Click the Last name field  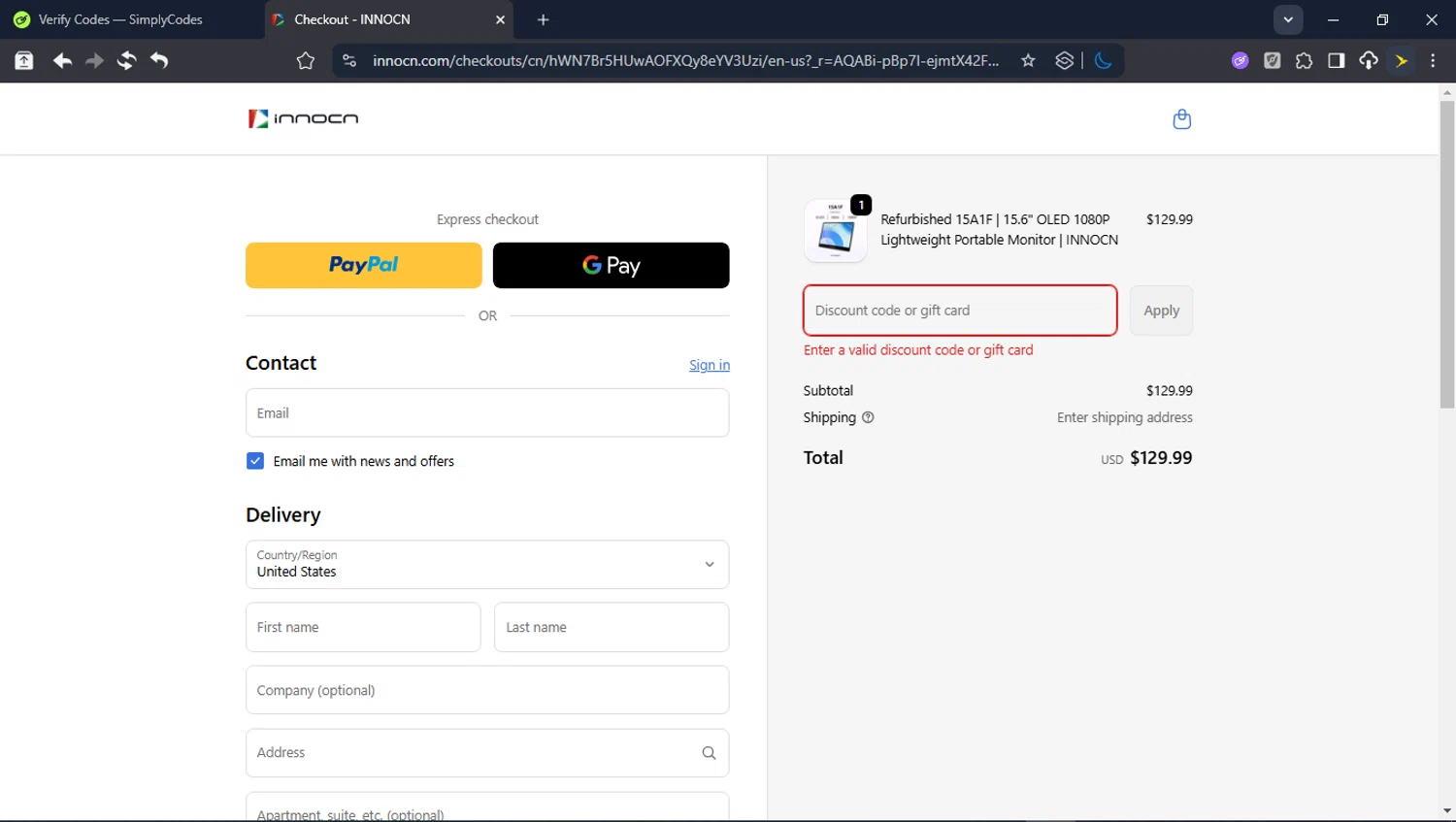point(612,627)
